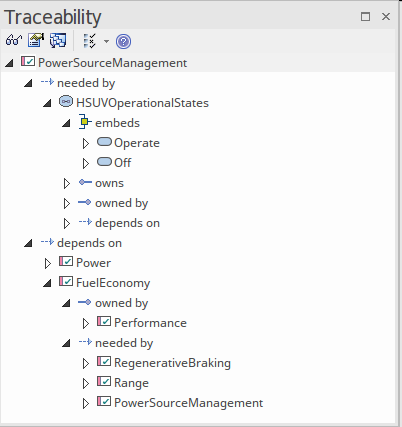
Task: Expand the owns relationship node
Action: tap(67, 183)
